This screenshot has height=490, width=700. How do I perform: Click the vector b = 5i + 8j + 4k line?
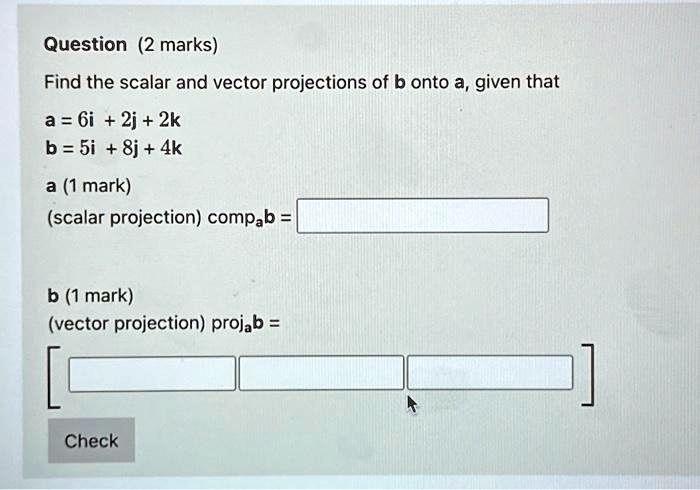114,148
